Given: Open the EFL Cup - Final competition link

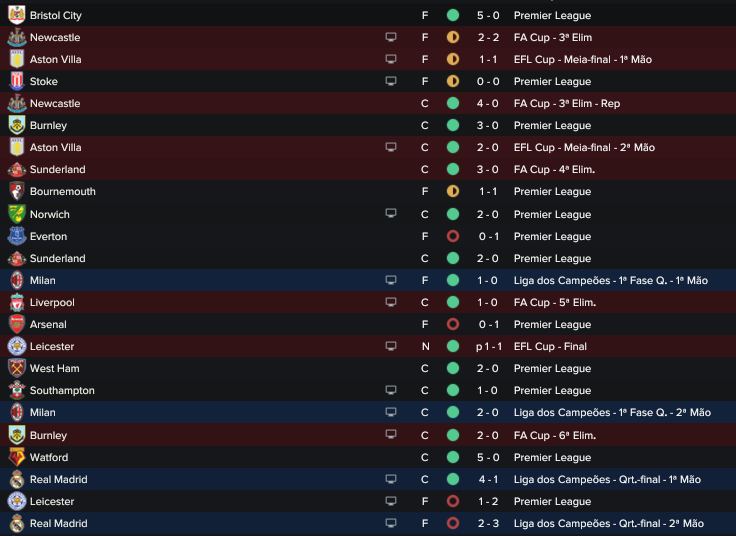Looking at the screenshot, I should (x=550, y=346).
